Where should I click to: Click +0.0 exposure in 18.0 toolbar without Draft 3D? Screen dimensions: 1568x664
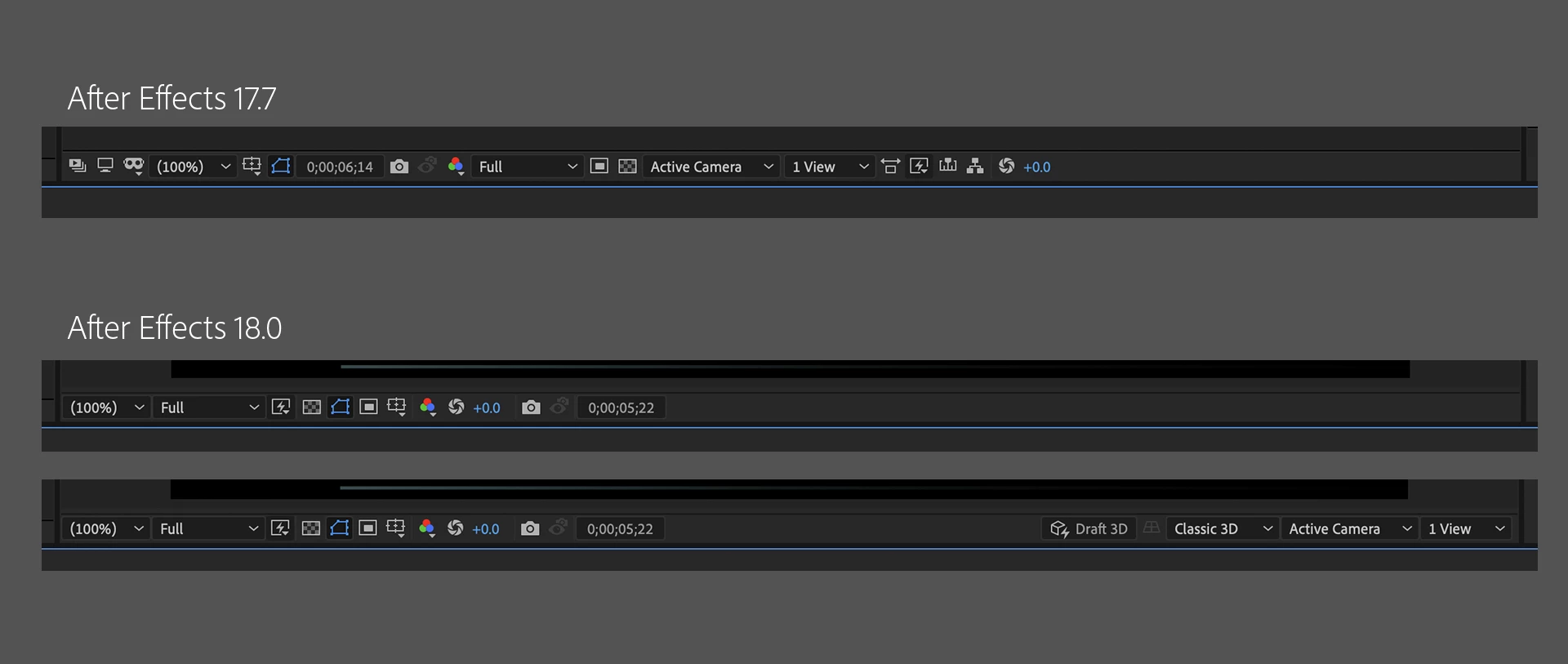487,408
